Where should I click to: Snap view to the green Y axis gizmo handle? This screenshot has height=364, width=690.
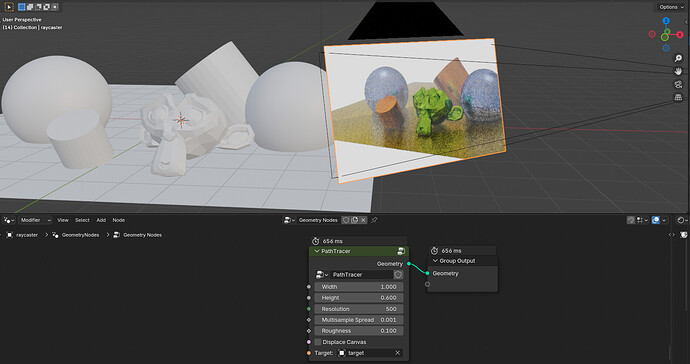pos(665,37)
